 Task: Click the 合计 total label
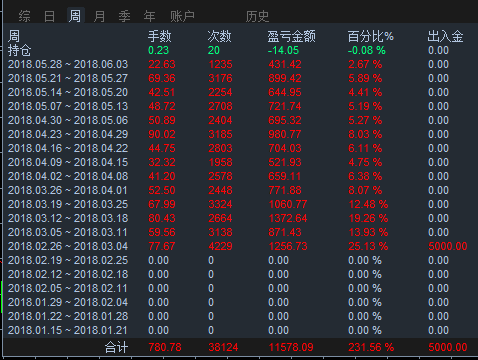(x=116, y=347)
